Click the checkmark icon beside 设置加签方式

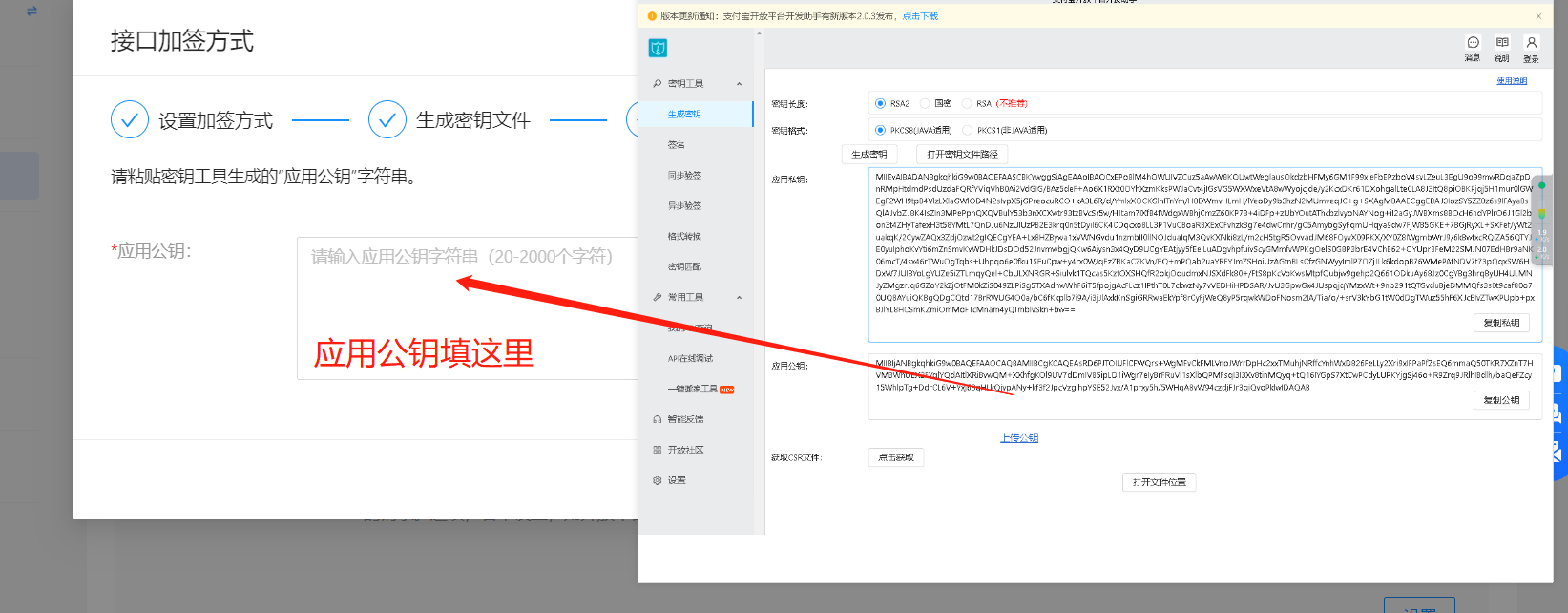coord(130,120)
